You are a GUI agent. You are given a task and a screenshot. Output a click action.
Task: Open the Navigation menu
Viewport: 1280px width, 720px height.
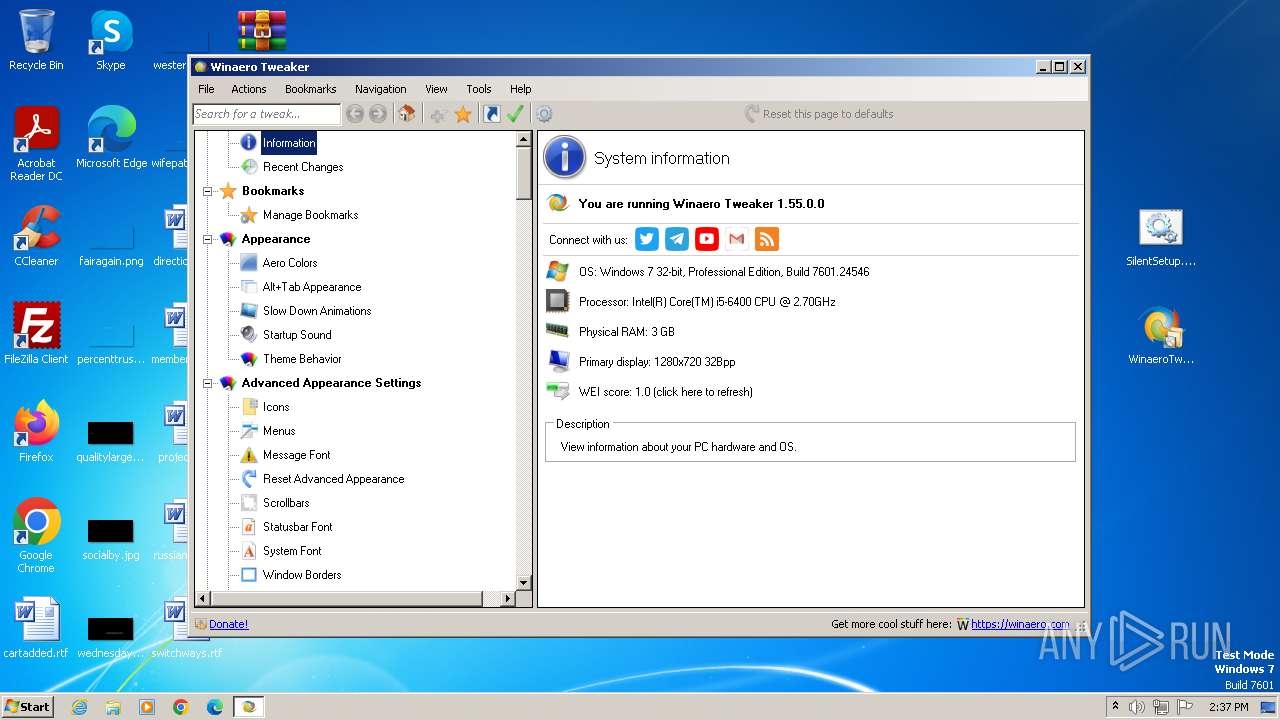coord(381,89)
